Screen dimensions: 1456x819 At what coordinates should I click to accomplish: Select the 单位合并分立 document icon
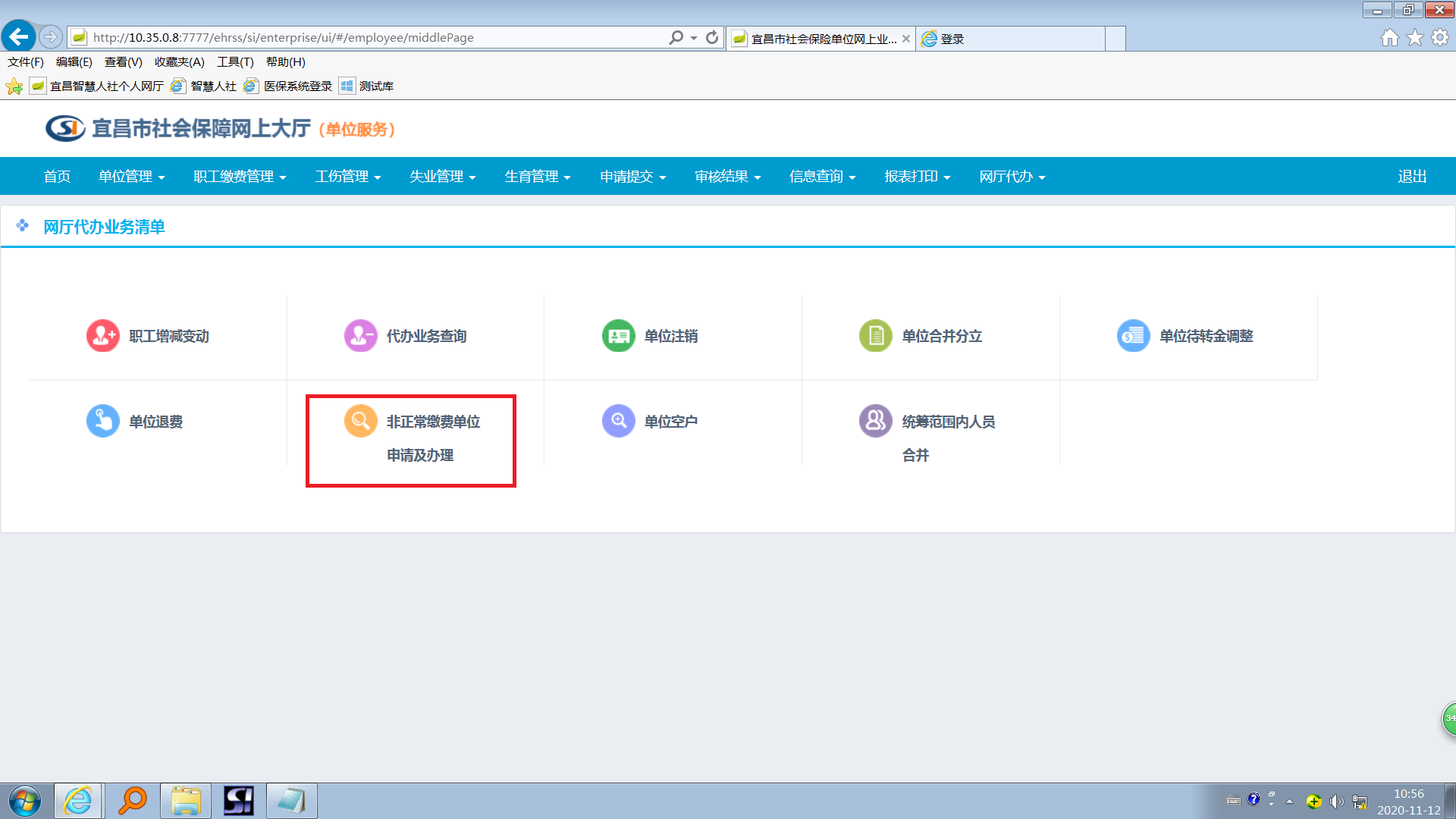click(x=875, y=335)
